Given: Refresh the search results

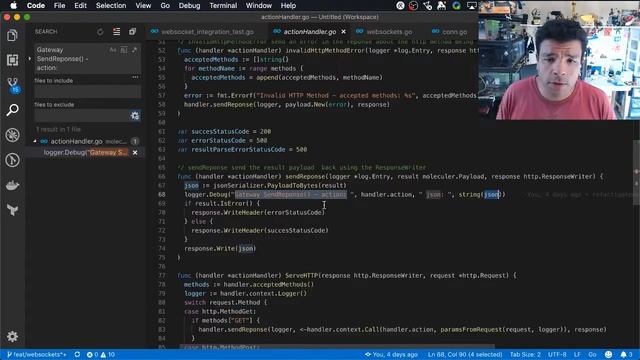Looking at the screenshot, I should [x=100, y=32].
